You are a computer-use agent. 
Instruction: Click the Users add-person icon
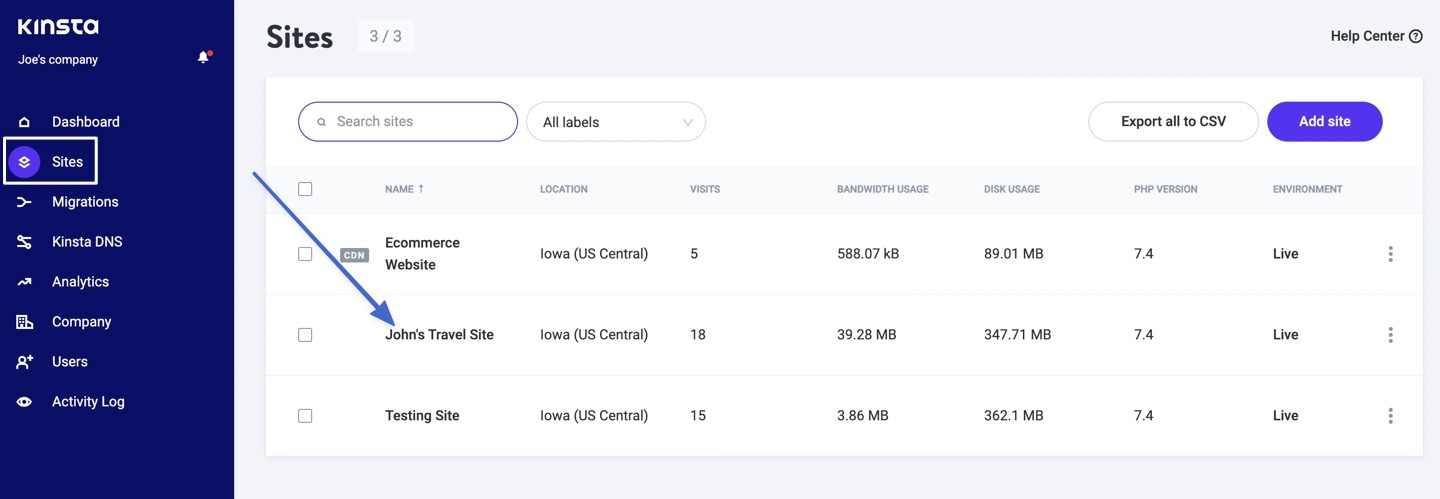click(24, 362)
